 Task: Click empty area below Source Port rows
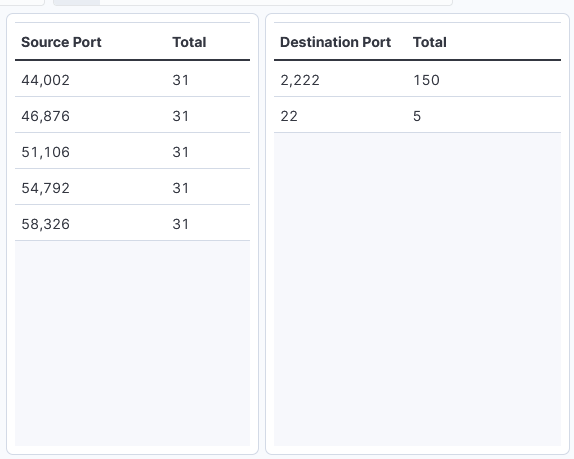(x=133, y=343)
